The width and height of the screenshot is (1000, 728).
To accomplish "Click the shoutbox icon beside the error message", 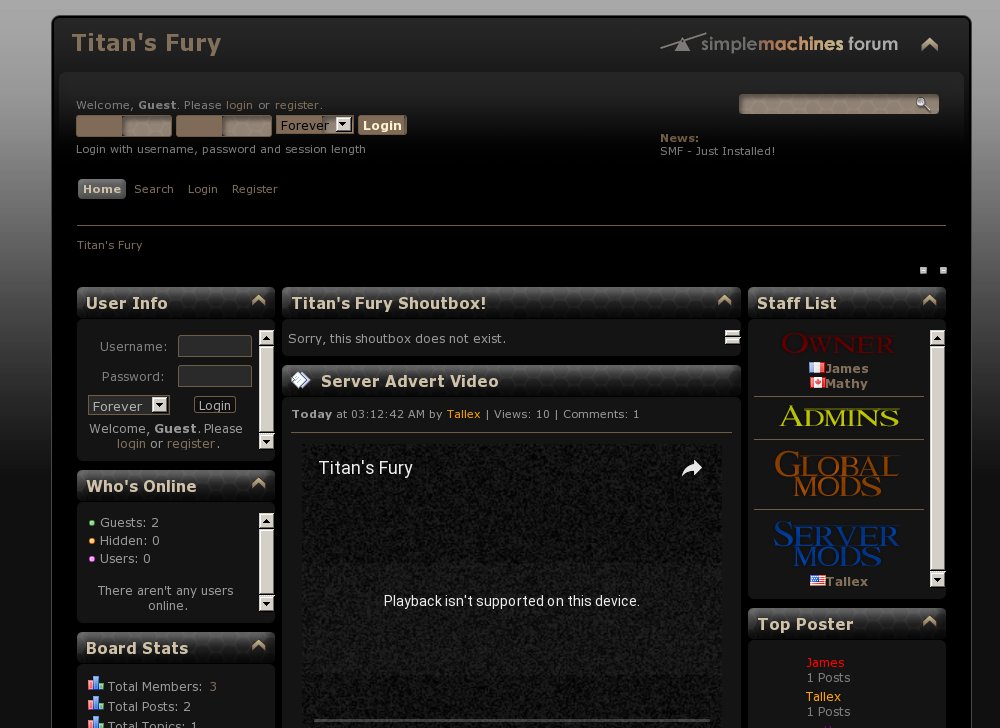I will [732, 337].
